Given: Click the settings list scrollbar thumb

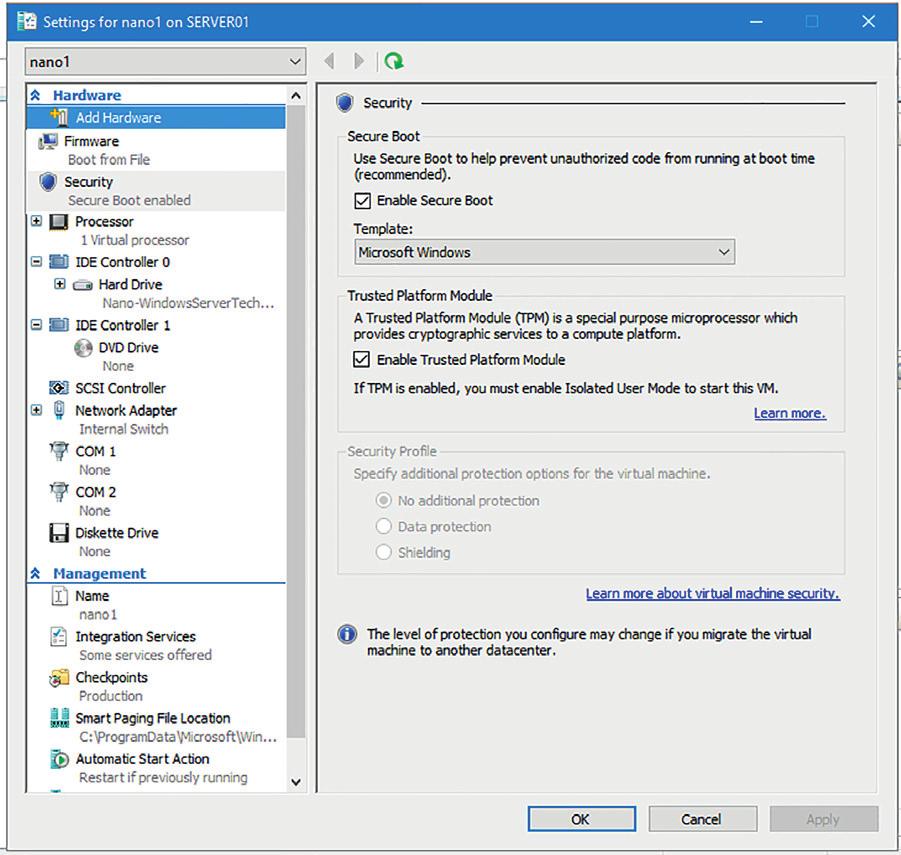Looking at the screenshot, I should pyautogui.click(x=296, y=421).
